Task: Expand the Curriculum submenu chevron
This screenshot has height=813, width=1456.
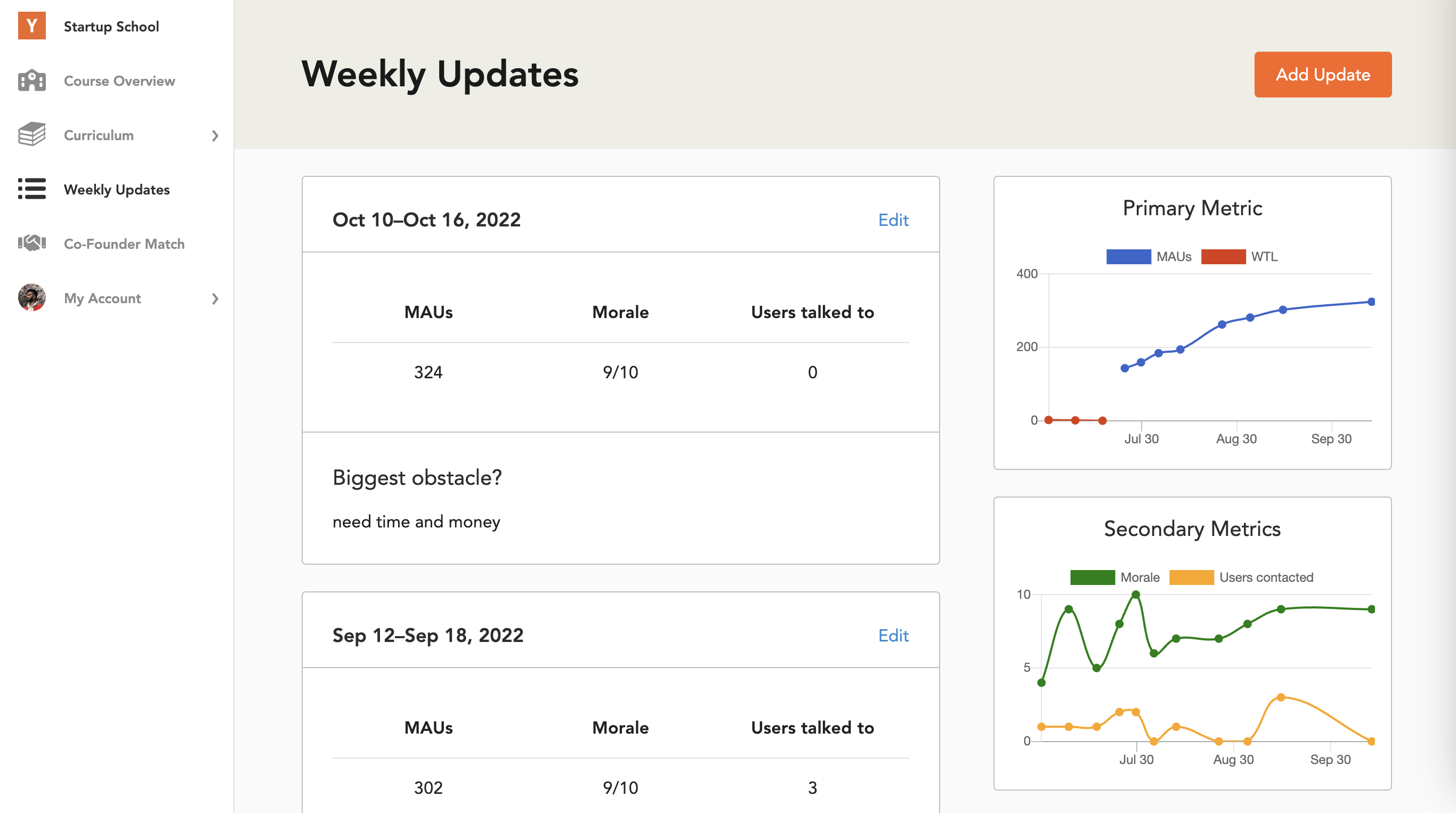Action: 215,136
